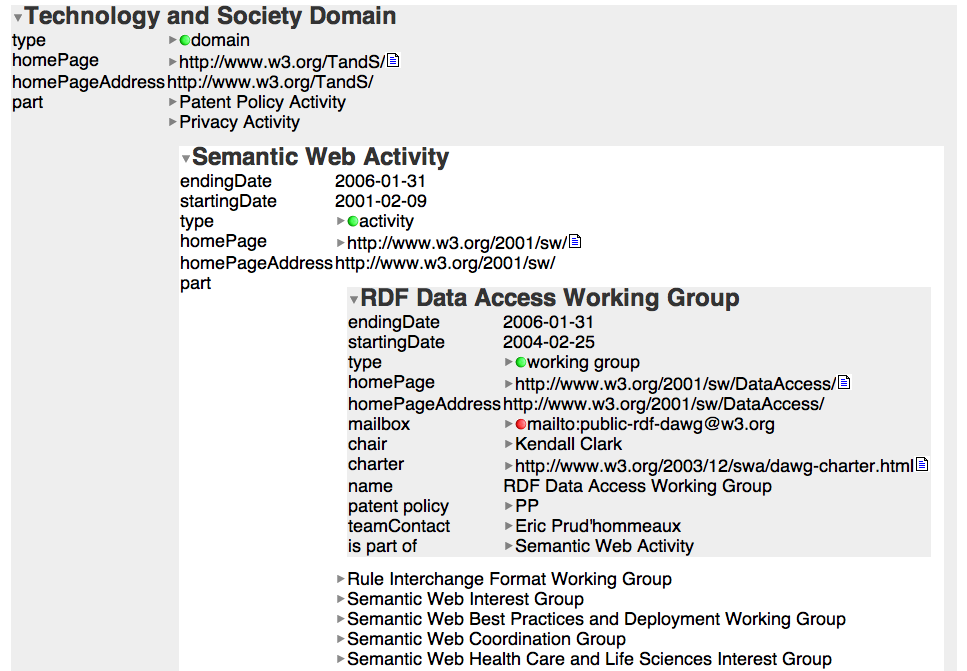Collapse the RDF Data Access Working Group section
This screenshot has height=671, width=967.
pyautogui.click(x=353, y=300)
